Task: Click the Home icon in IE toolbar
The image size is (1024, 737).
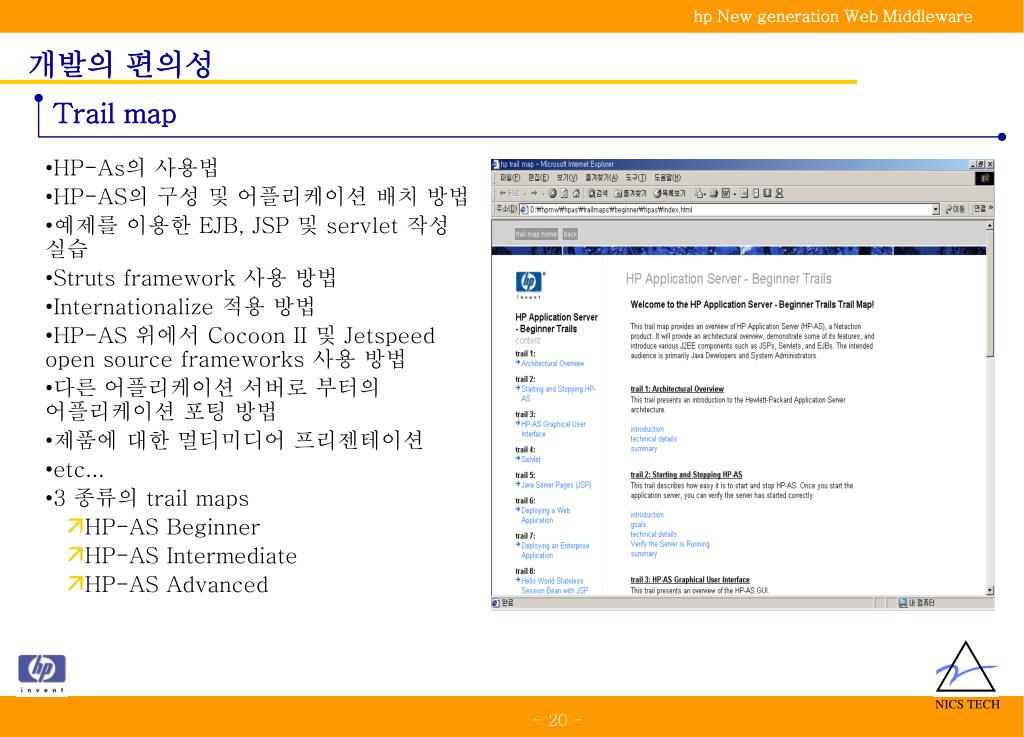Action: [576, 193]
